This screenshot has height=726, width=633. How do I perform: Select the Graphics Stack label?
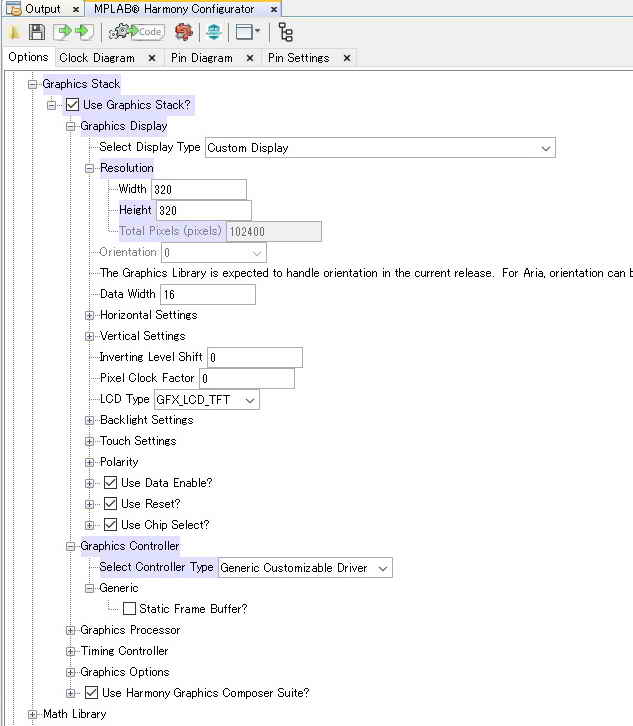(x=81, y=84)
